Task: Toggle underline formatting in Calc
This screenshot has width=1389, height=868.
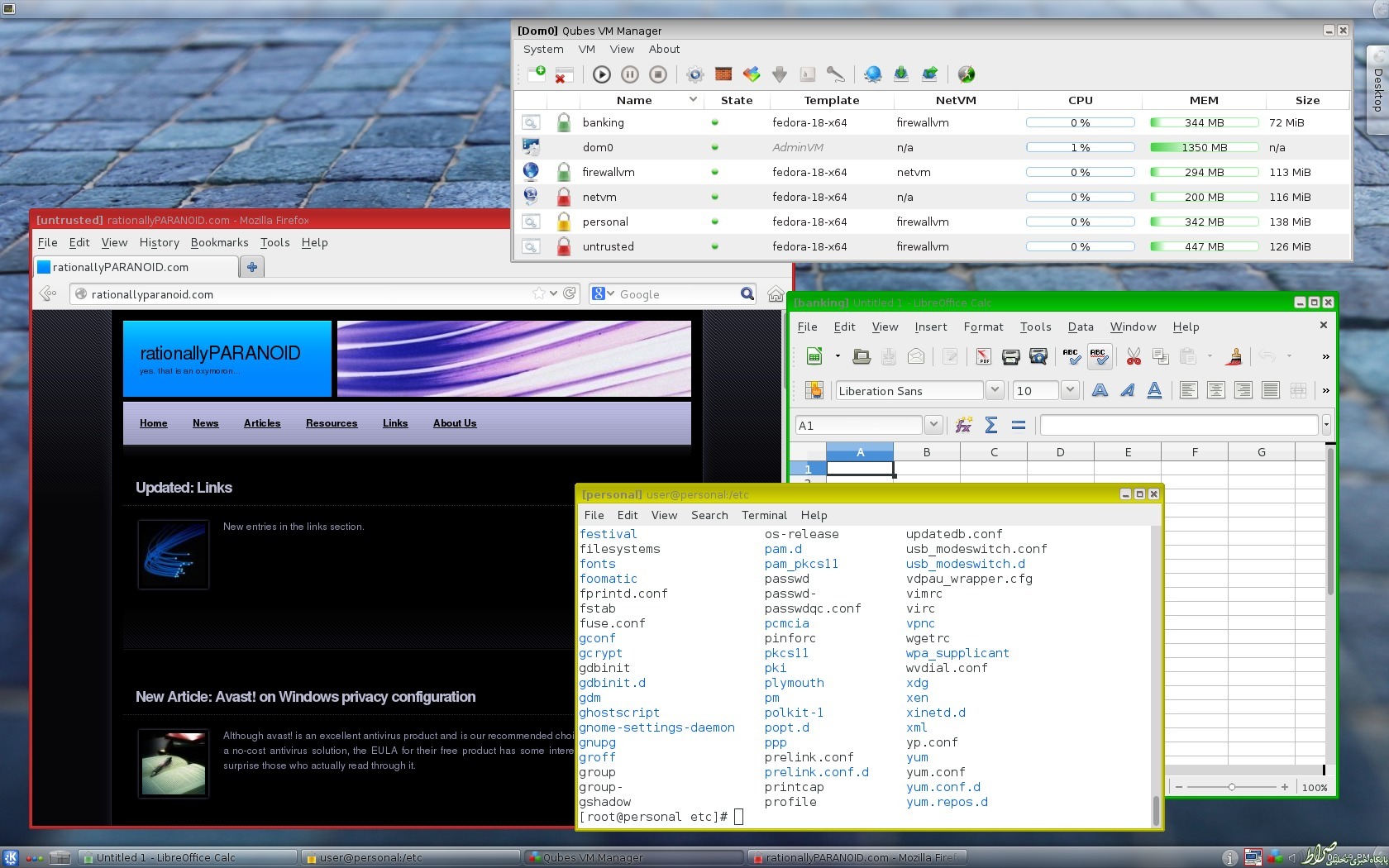Action: coord(1154,390)
